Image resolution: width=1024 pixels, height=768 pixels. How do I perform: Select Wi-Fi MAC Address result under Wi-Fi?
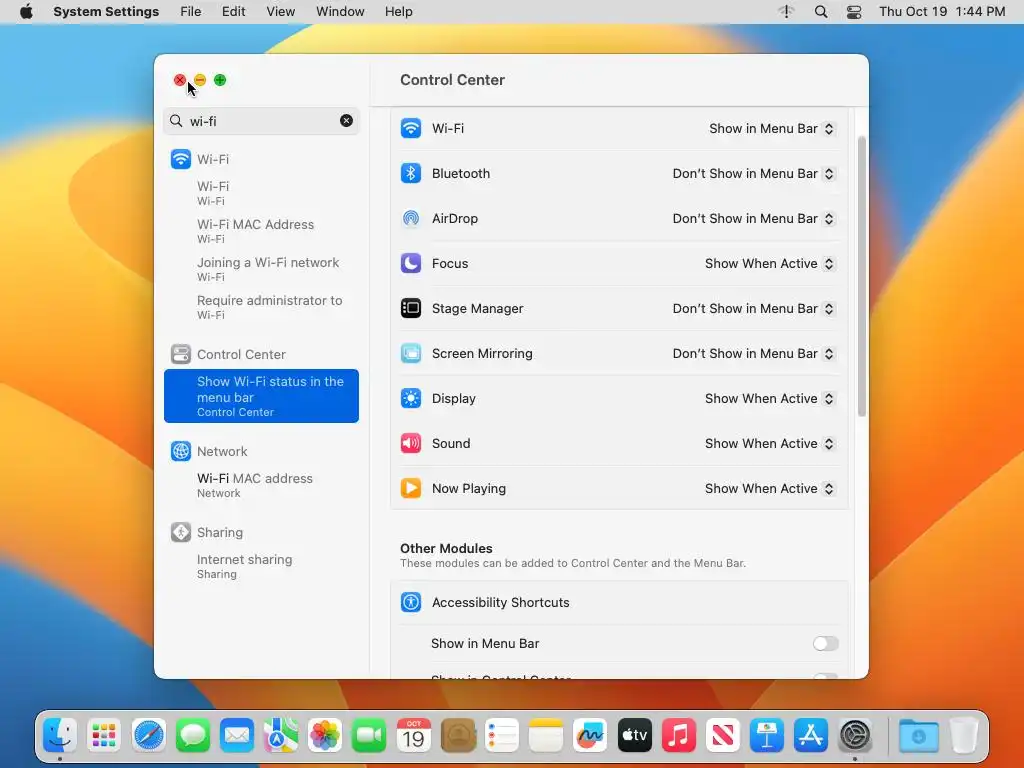[x=261, y=231]
